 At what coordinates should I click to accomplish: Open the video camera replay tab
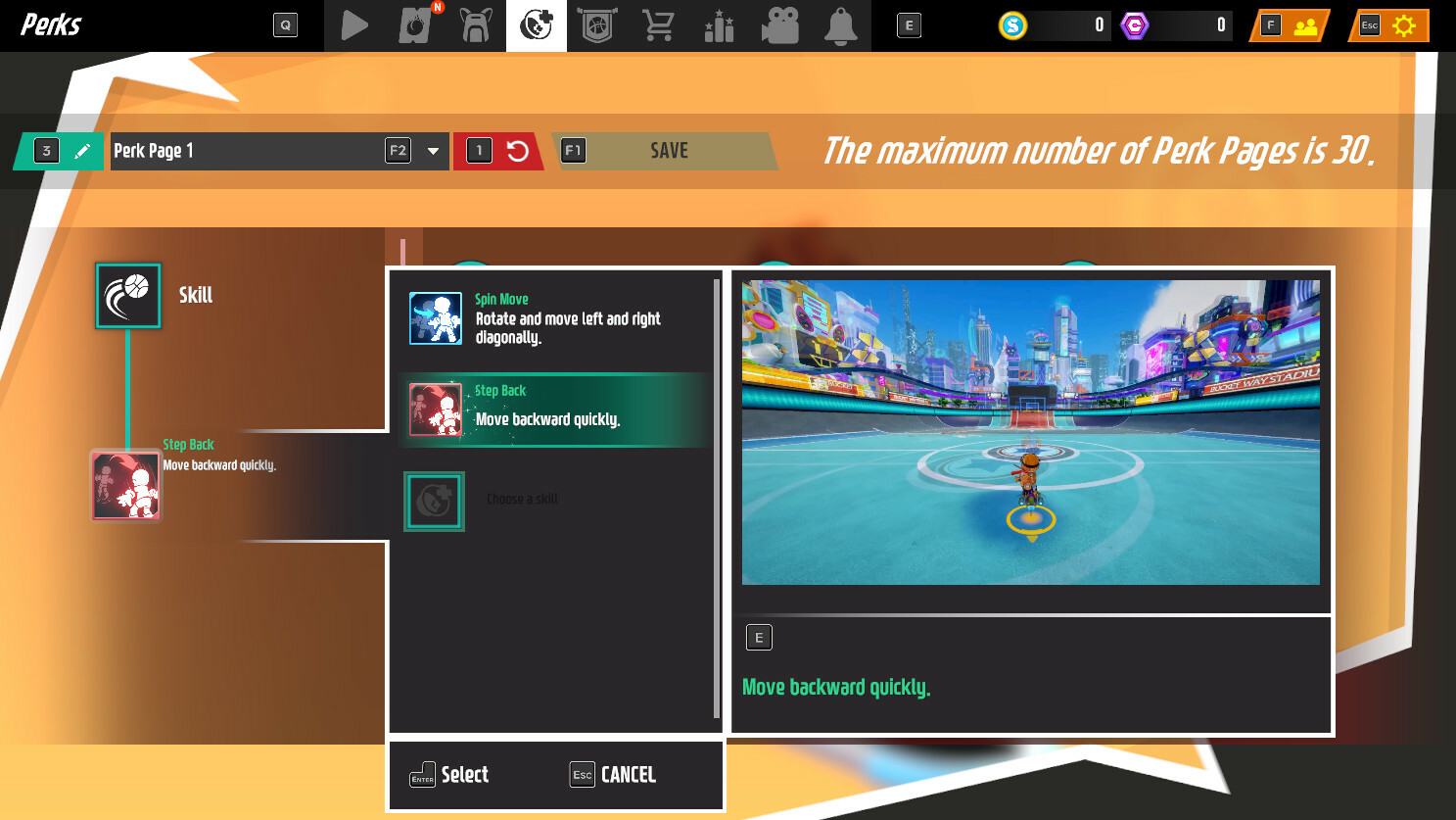[779, 25]
